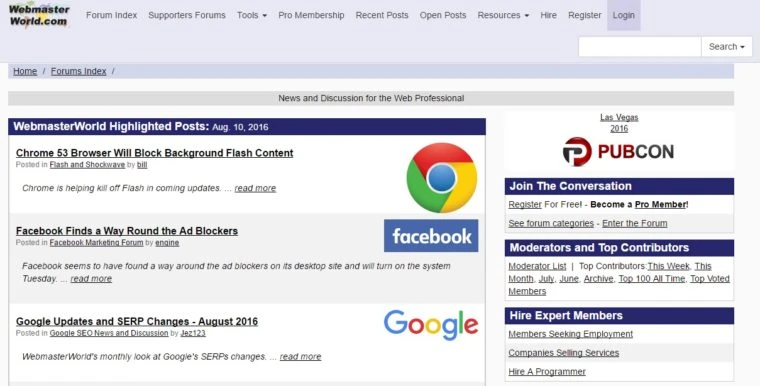
Task: Click the Chrome logo image
Action: pyautogui.click(x=442, y=177)
